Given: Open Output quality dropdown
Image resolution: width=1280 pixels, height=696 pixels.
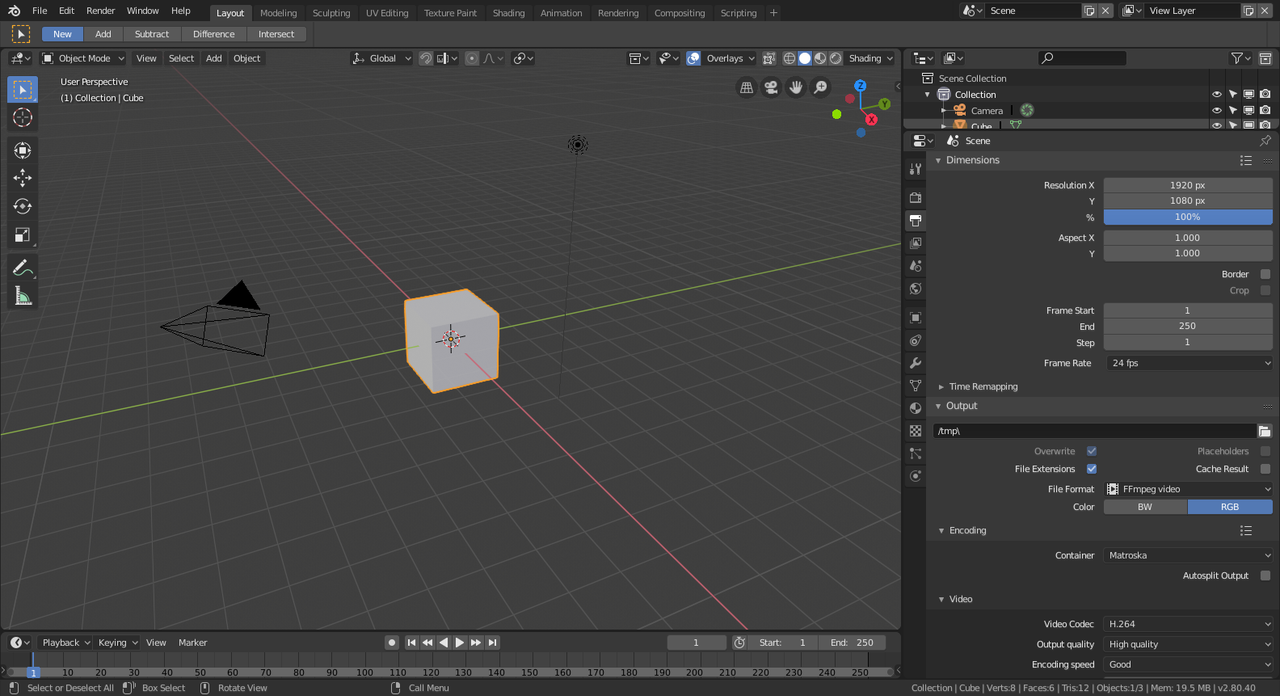Looking at the screenshot, I should point(1188,644).
